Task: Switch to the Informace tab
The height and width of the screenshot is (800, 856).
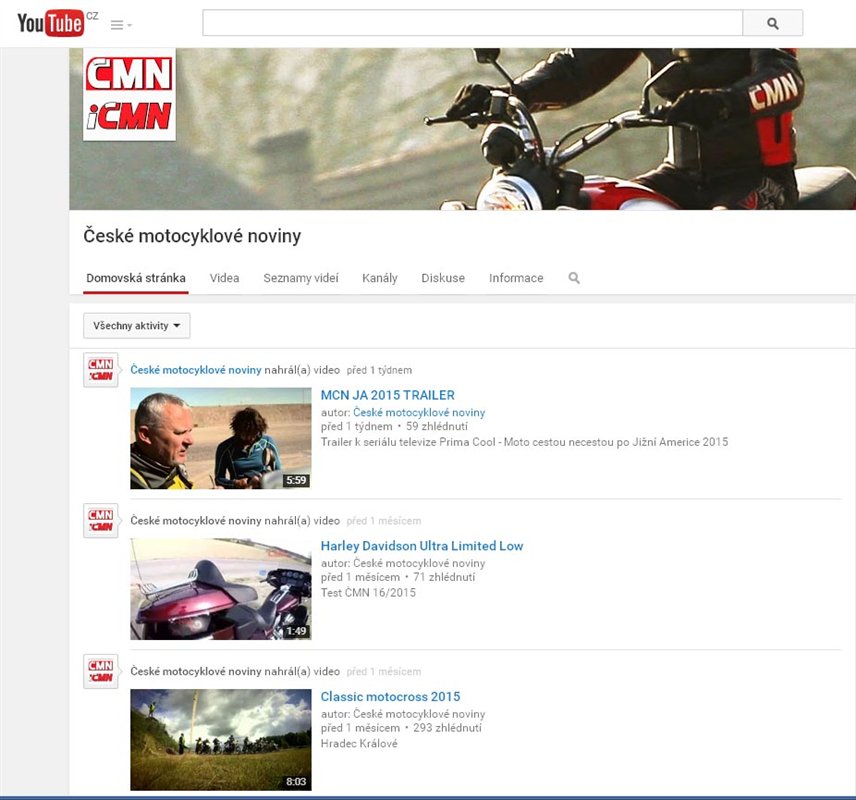Action: pyautogui.click(x=516, y=278)
